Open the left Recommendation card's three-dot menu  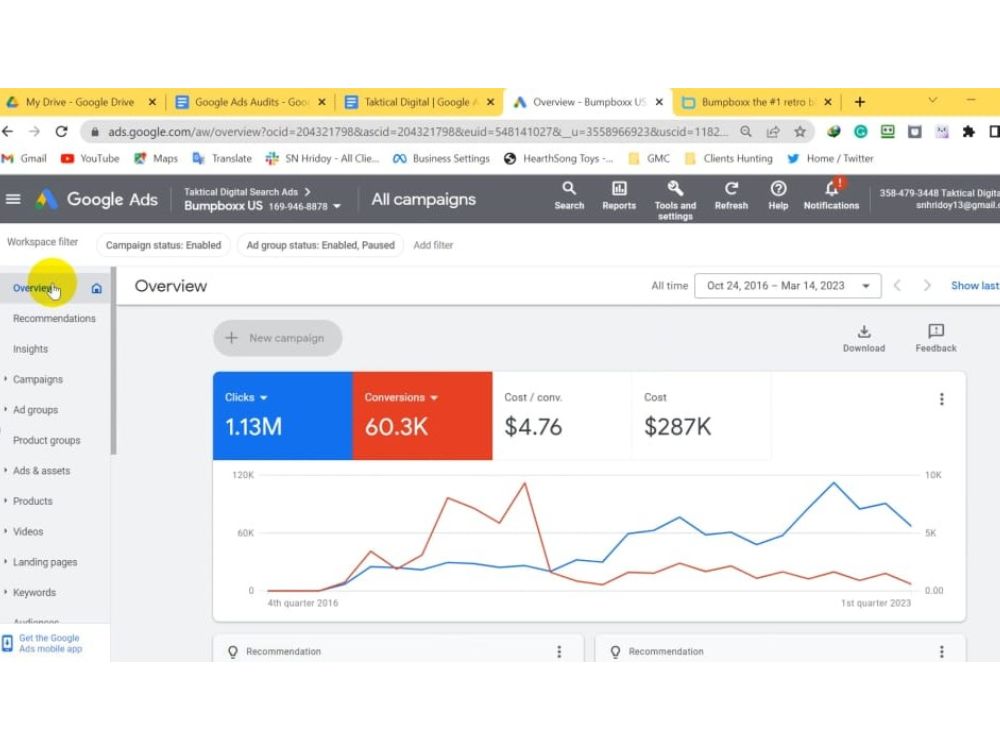(559, 651)
